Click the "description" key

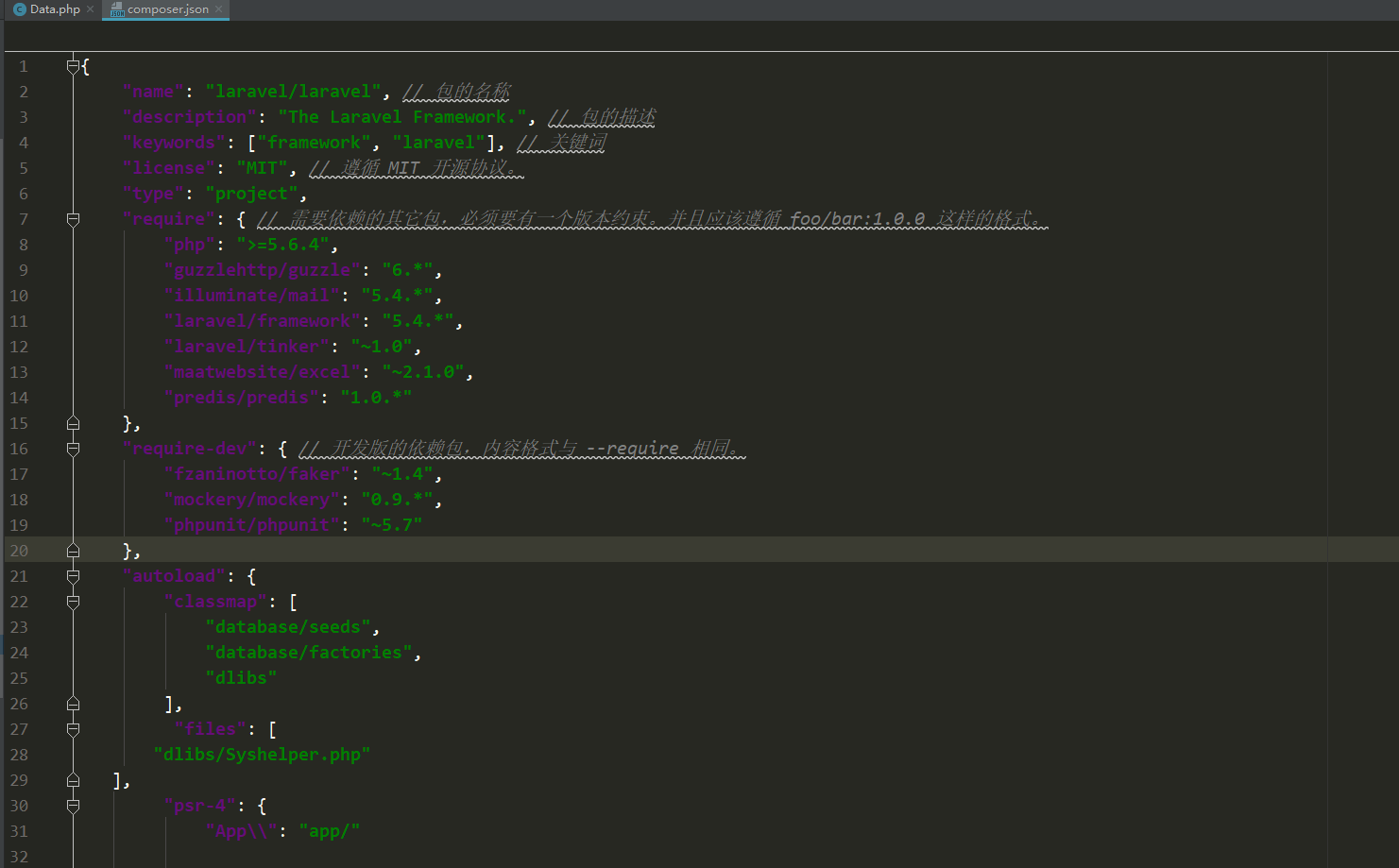tap(190, 117)
